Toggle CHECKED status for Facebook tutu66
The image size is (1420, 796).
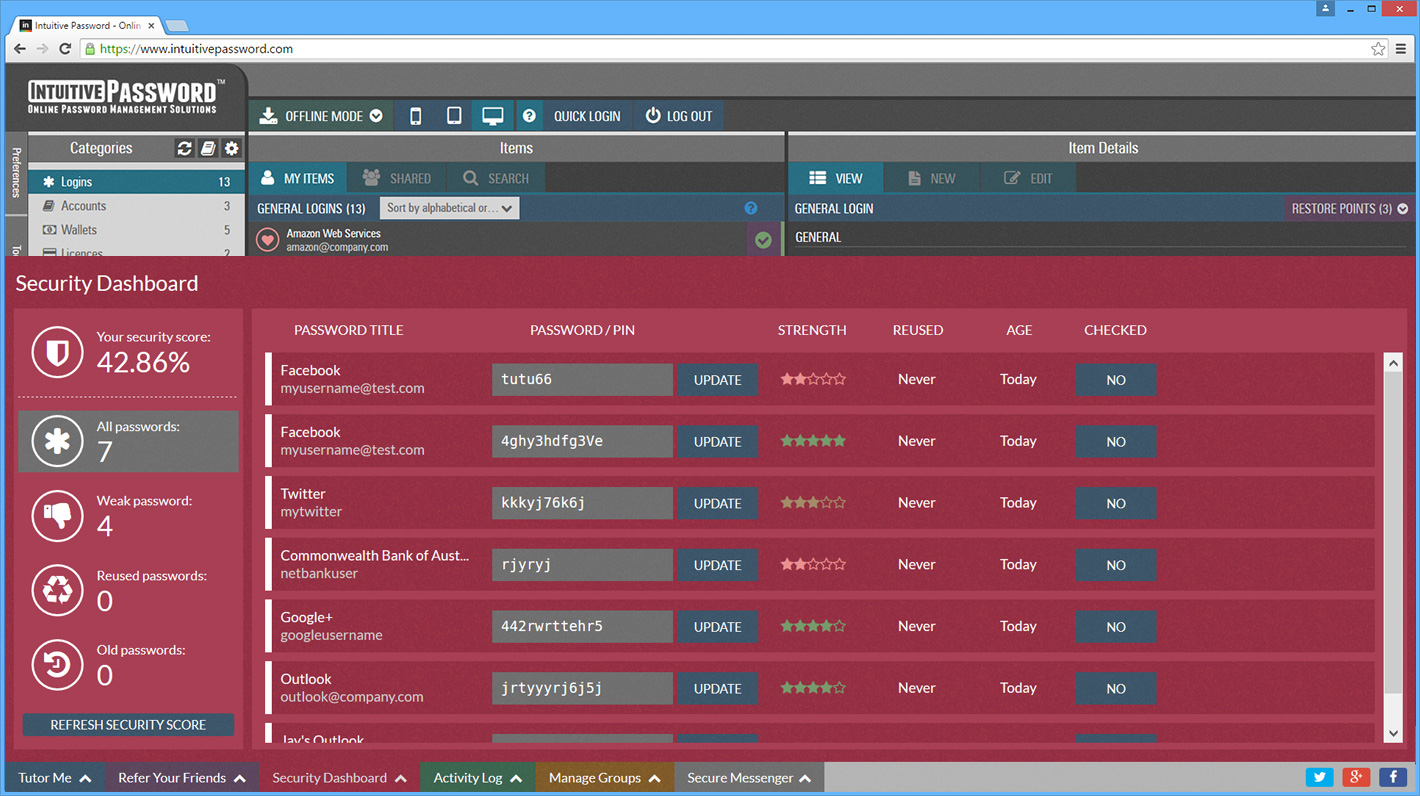(1116, 380)
